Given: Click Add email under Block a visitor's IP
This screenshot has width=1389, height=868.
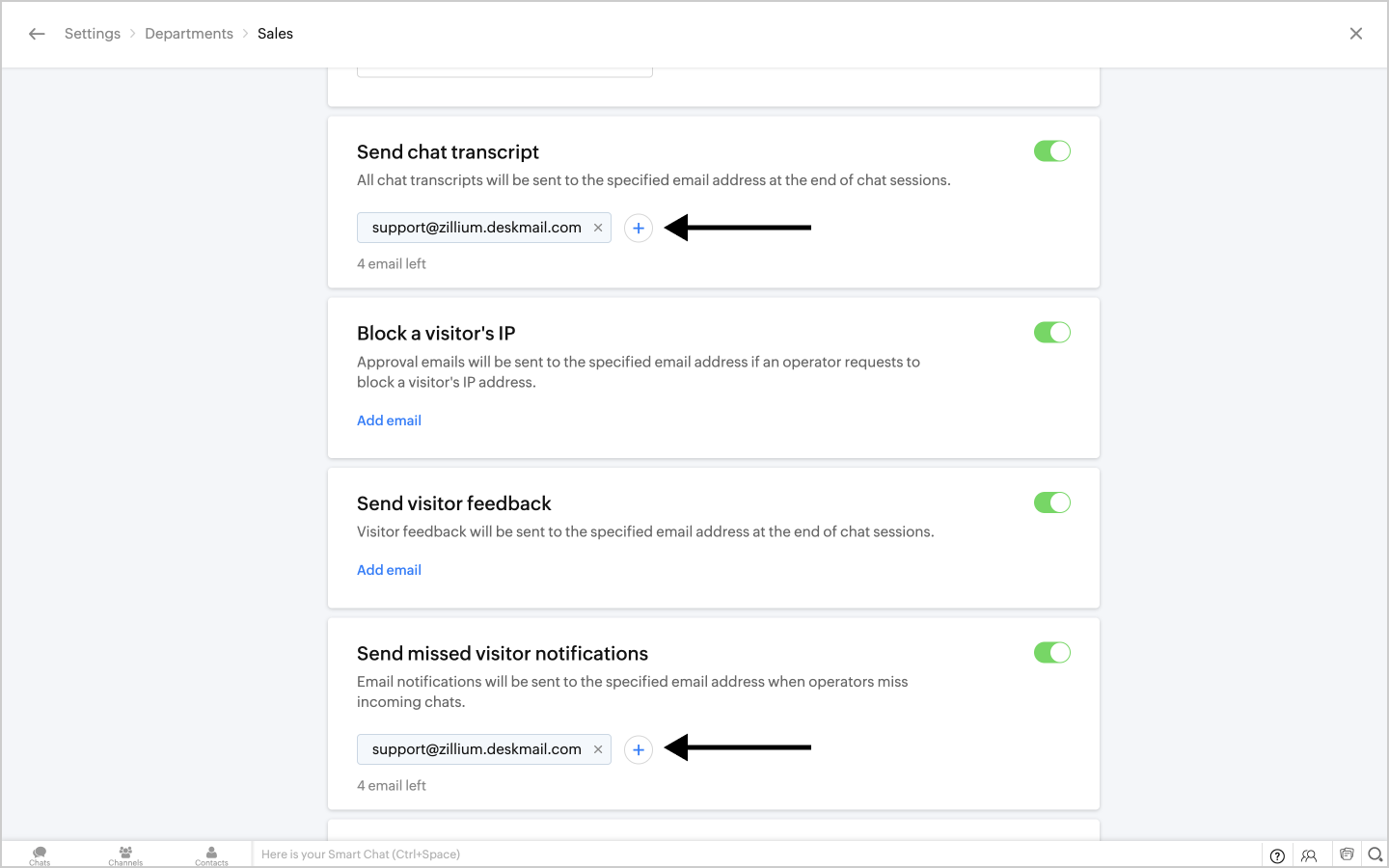Looking at the screenshot, I should pyautogui.click(x=389, y=420).
